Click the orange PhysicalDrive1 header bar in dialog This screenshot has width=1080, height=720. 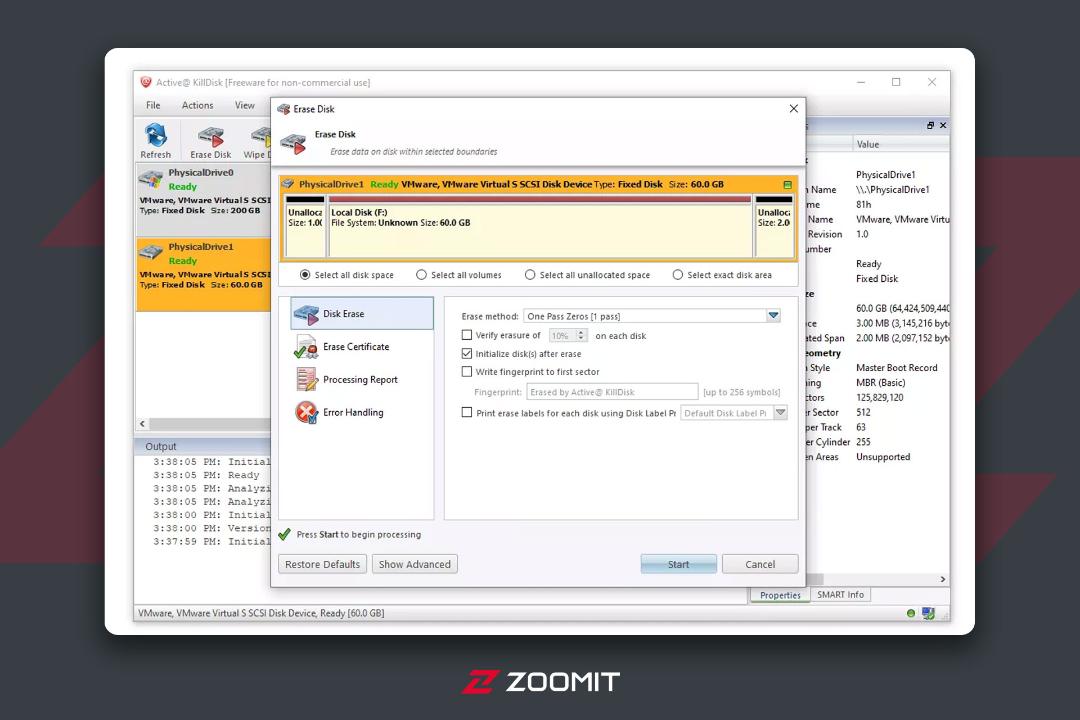(x=538, y=185)
